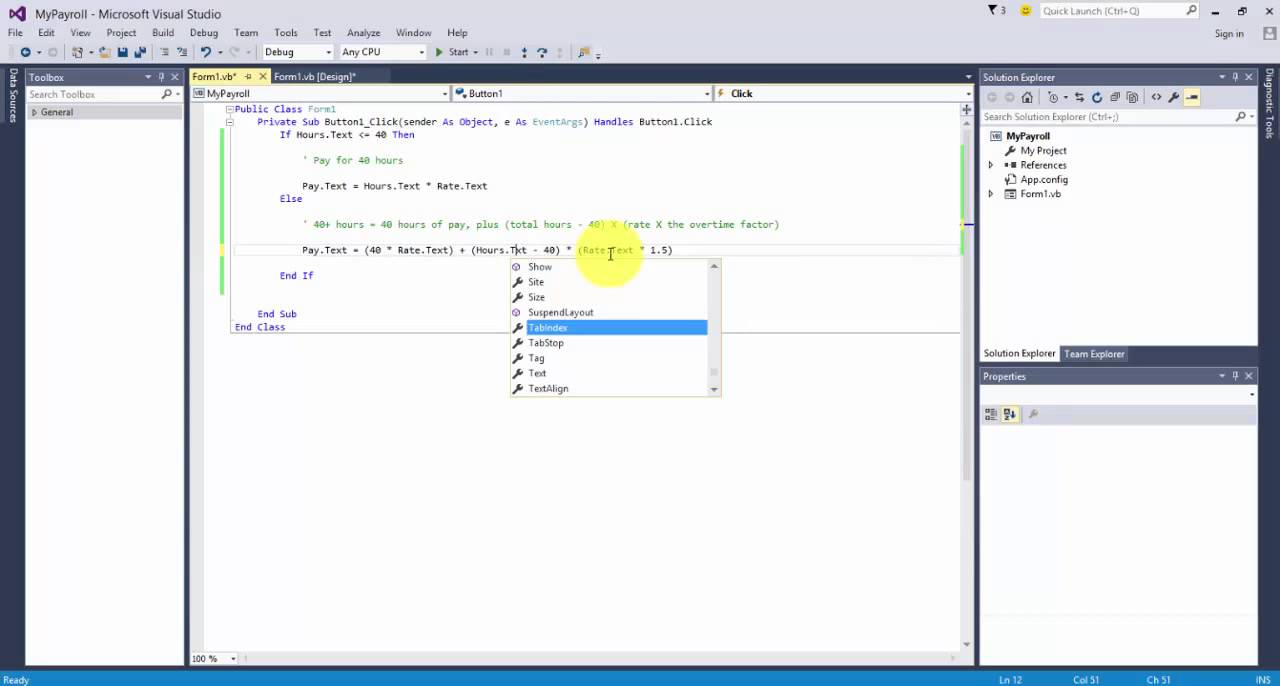
Task: Click the Search Solution Explorer field
Action: pos(1118,117)
